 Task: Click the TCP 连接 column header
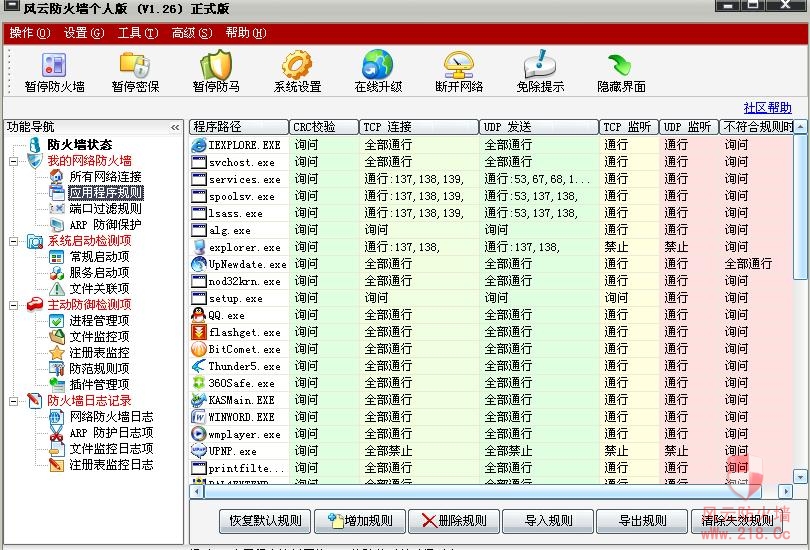419,127
